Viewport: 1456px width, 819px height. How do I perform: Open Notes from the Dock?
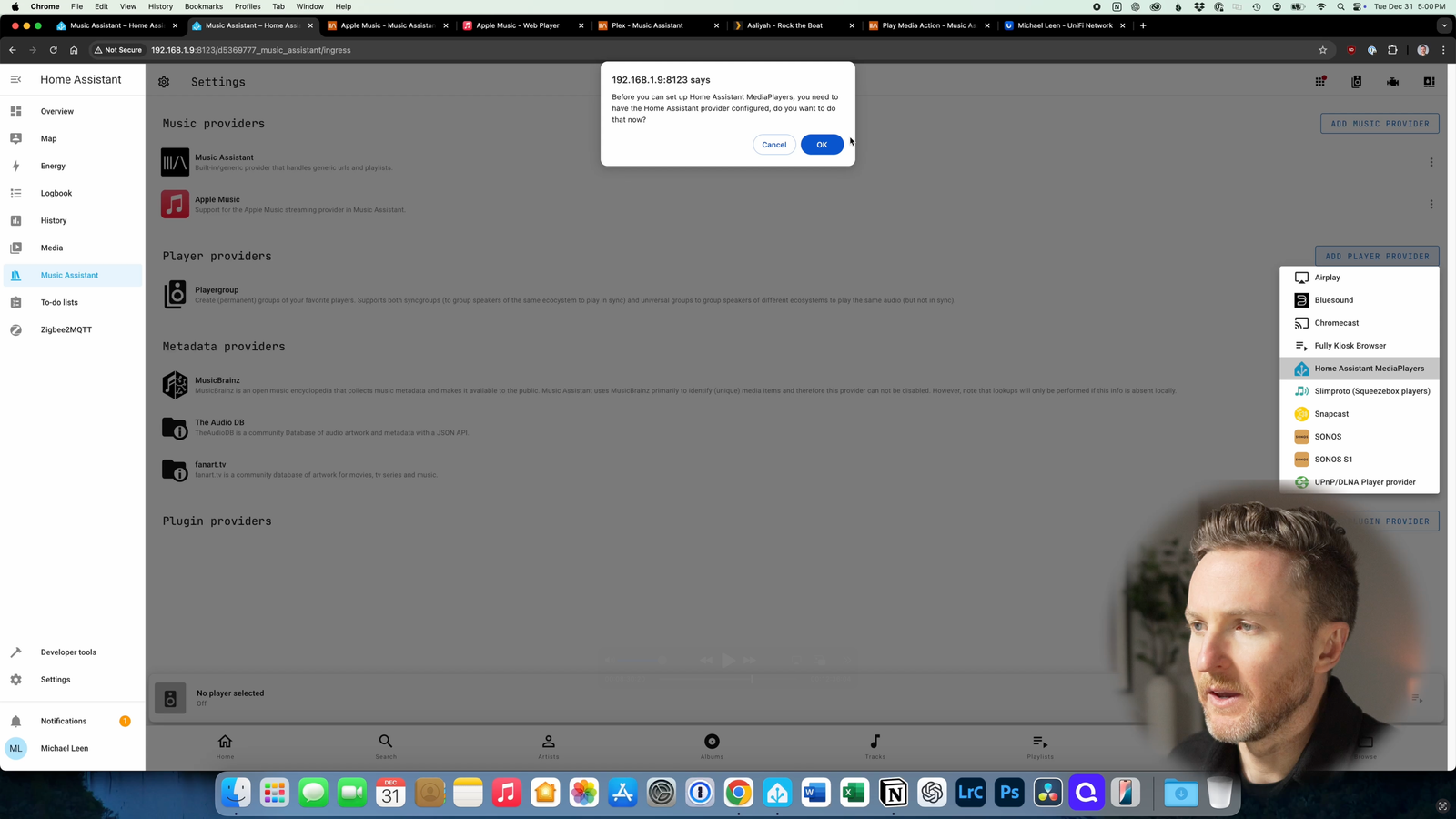tap(468, 793)
